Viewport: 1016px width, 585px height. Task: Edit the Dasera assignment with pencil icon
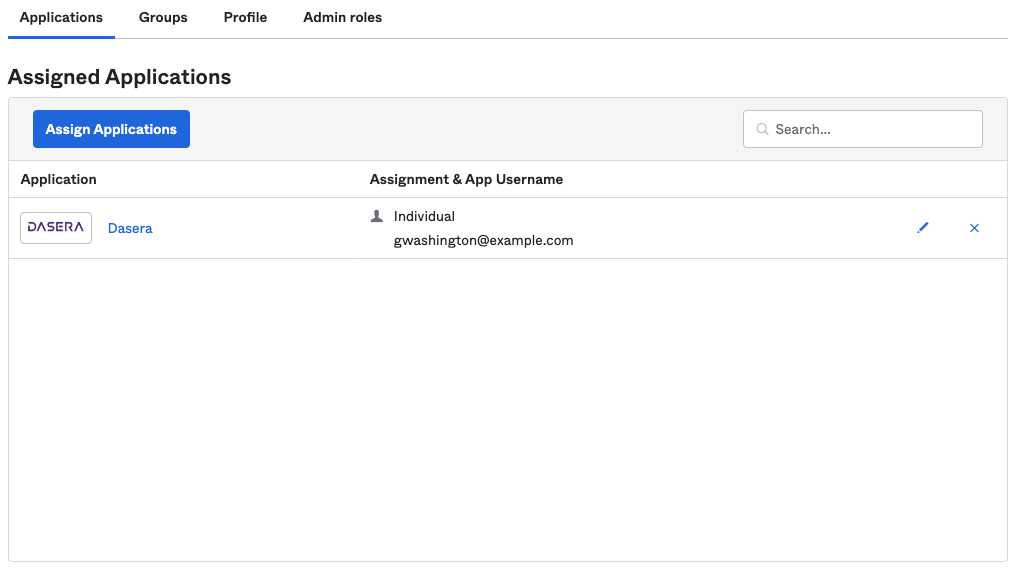tap(923, 227)
